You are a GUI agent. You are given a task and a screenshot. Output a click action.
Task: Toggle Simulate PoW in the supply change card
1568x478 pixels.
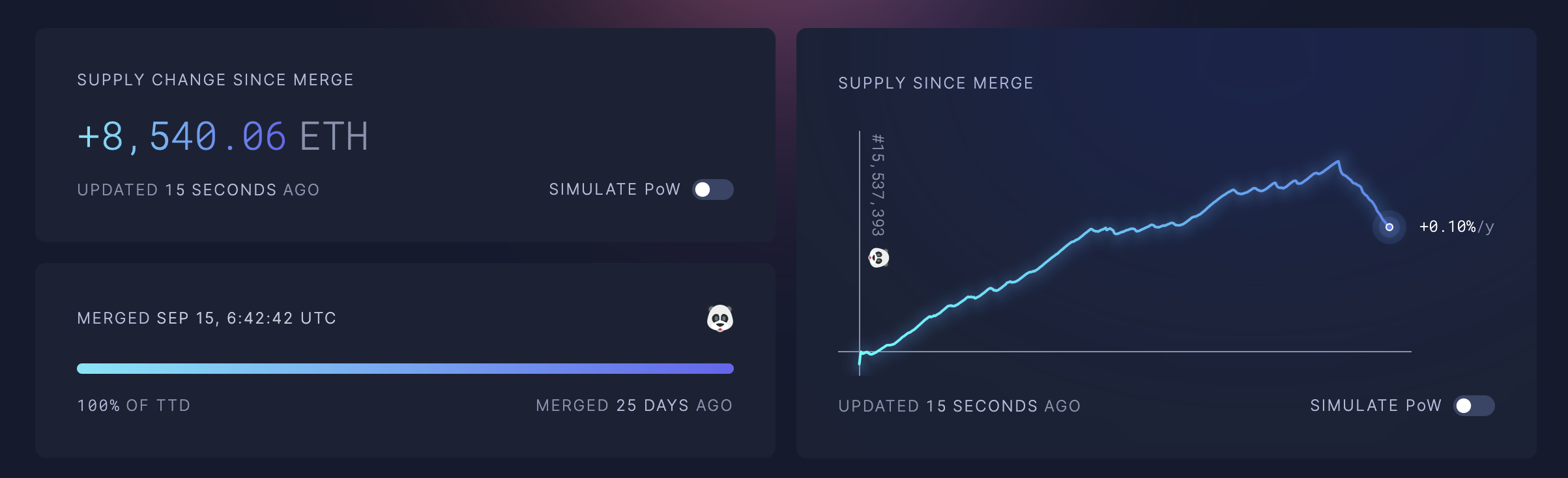click(712, 190)
